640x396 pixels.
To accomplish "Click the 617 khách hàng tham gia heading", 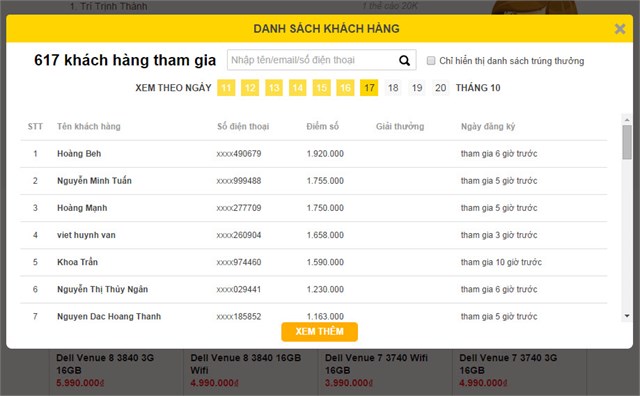I will click(x=125, y=60).
